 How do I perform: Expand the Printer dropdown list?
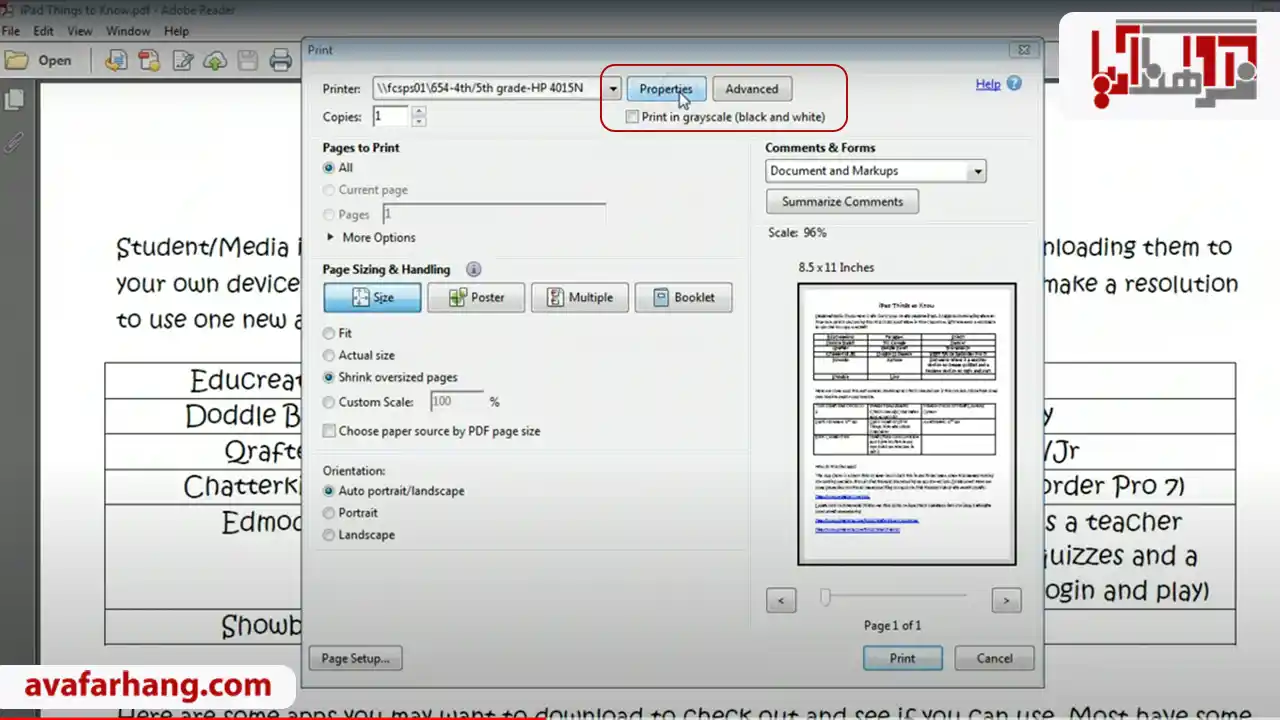[612, 89]
